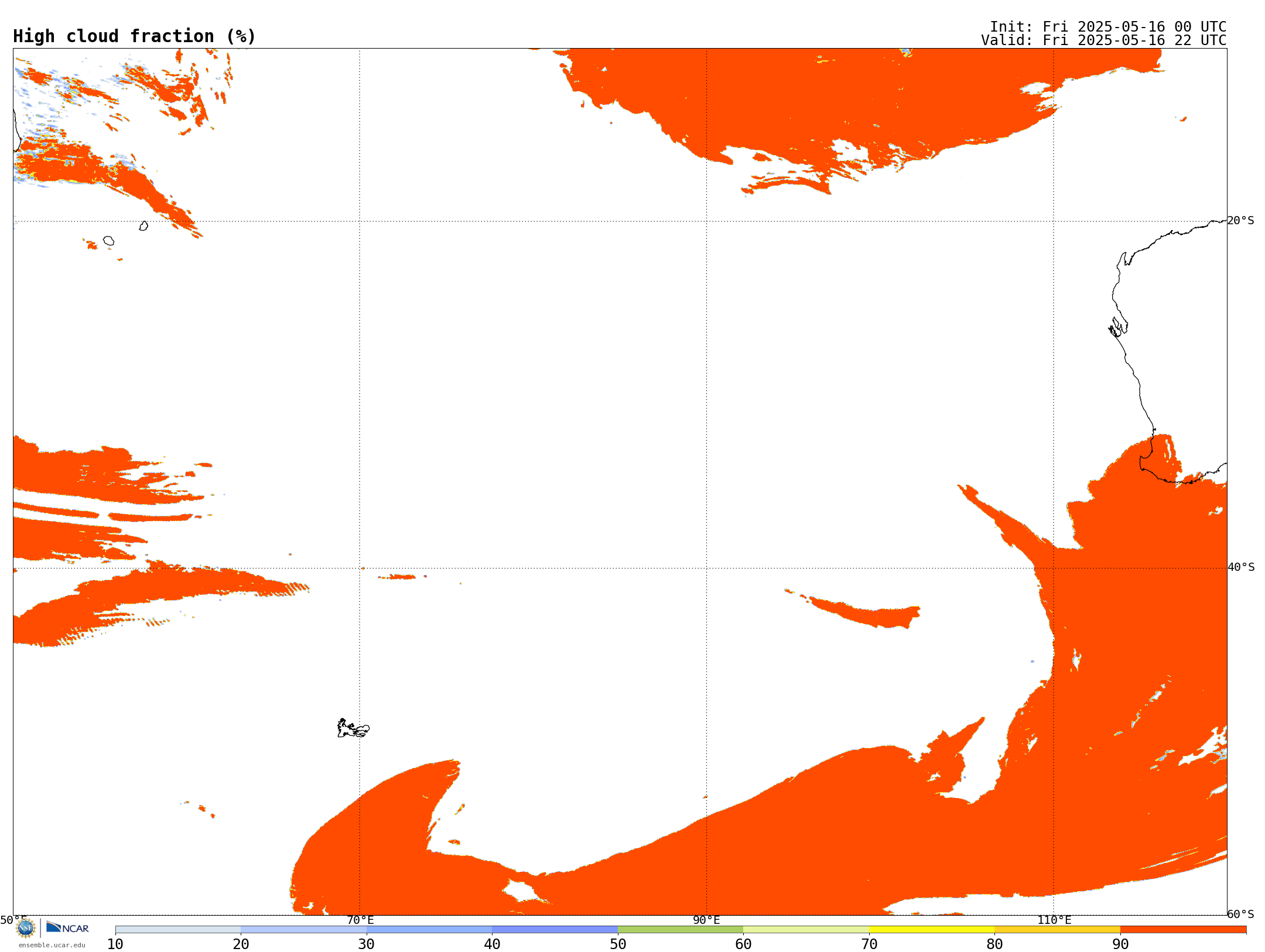
Task: Click the Mauritius island outline near 20°S
Action: pos(143,225)
